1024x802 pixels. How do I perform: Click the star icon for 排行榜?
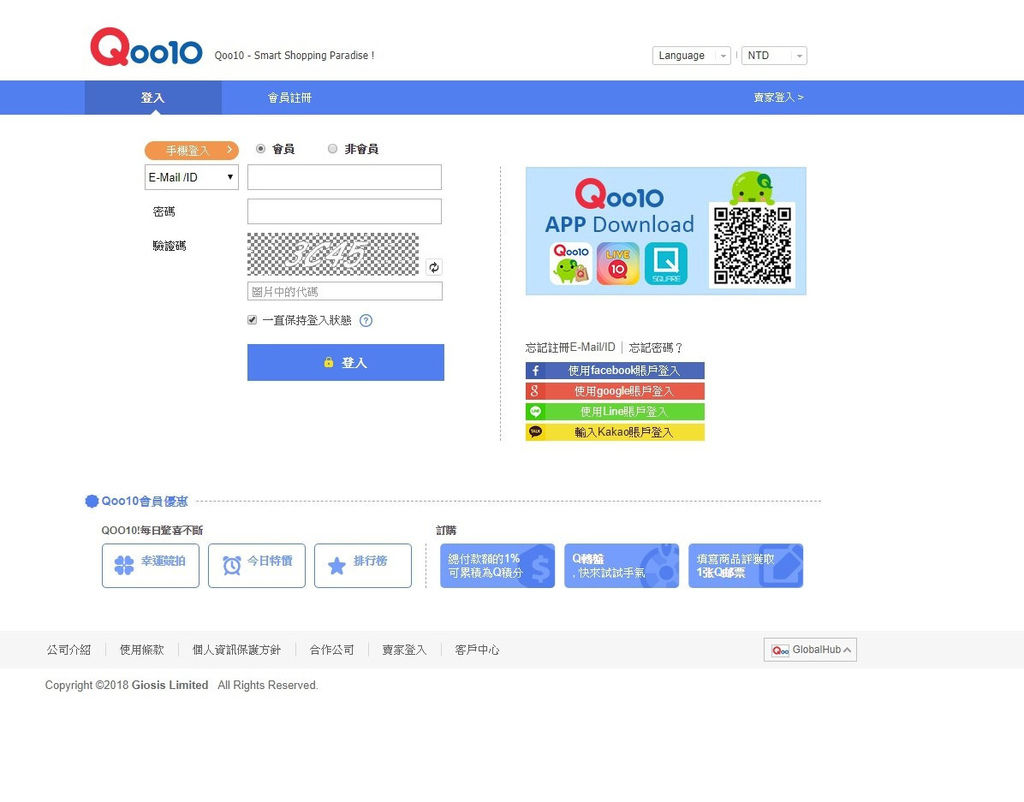point(337,565)
